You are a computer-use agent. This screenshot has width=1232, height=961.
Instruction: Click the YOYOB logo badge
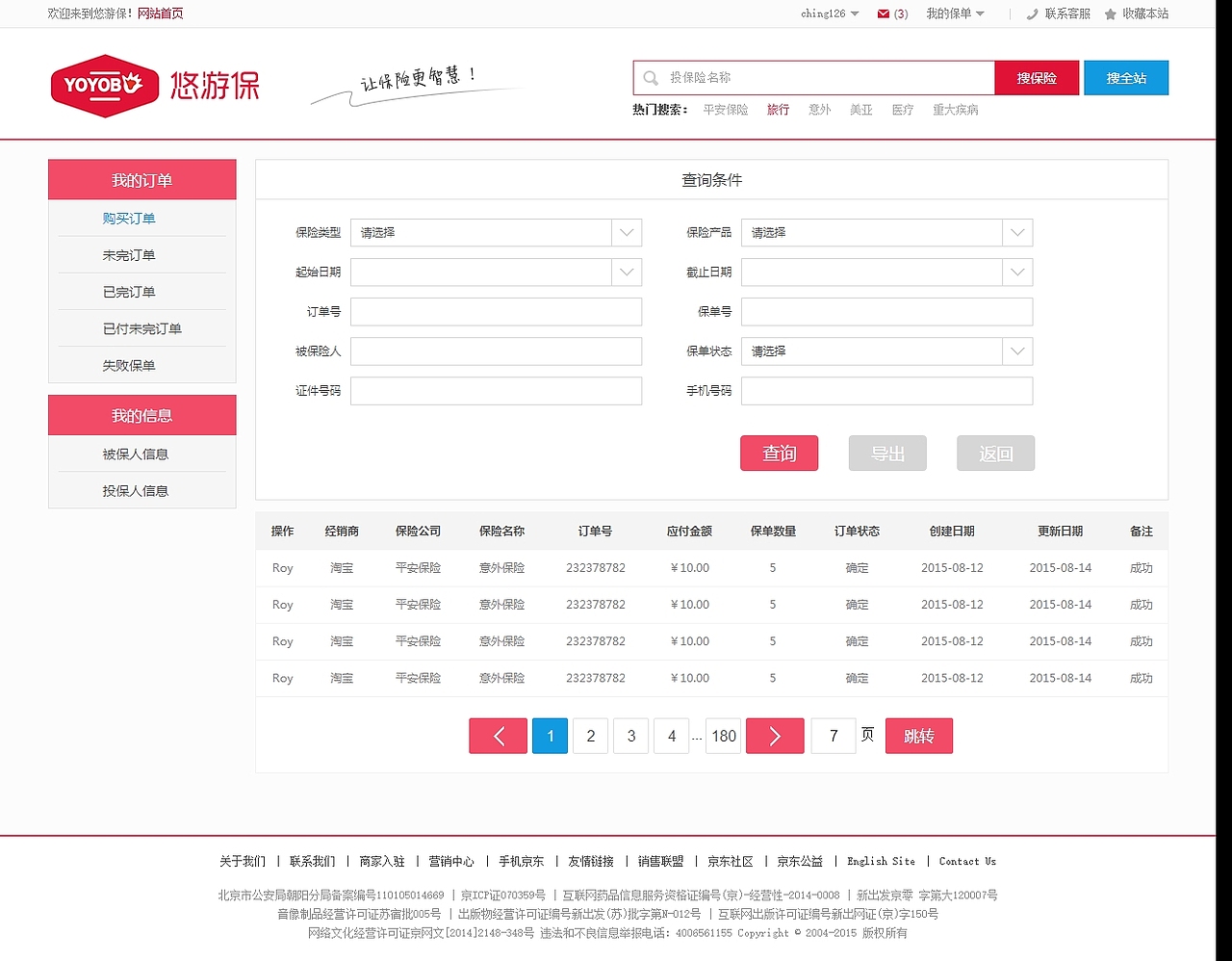(x=104, y=86)
